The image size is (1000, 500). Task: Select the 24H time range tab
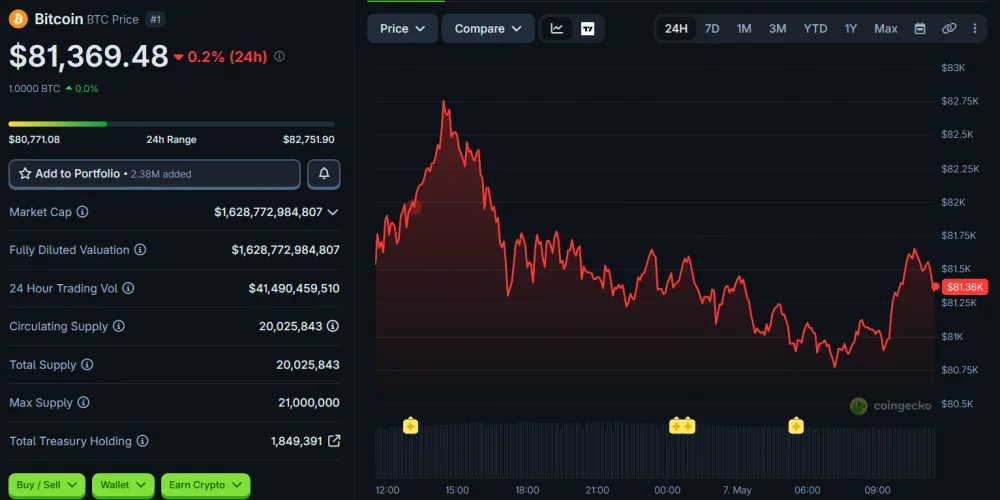[676, 29]
